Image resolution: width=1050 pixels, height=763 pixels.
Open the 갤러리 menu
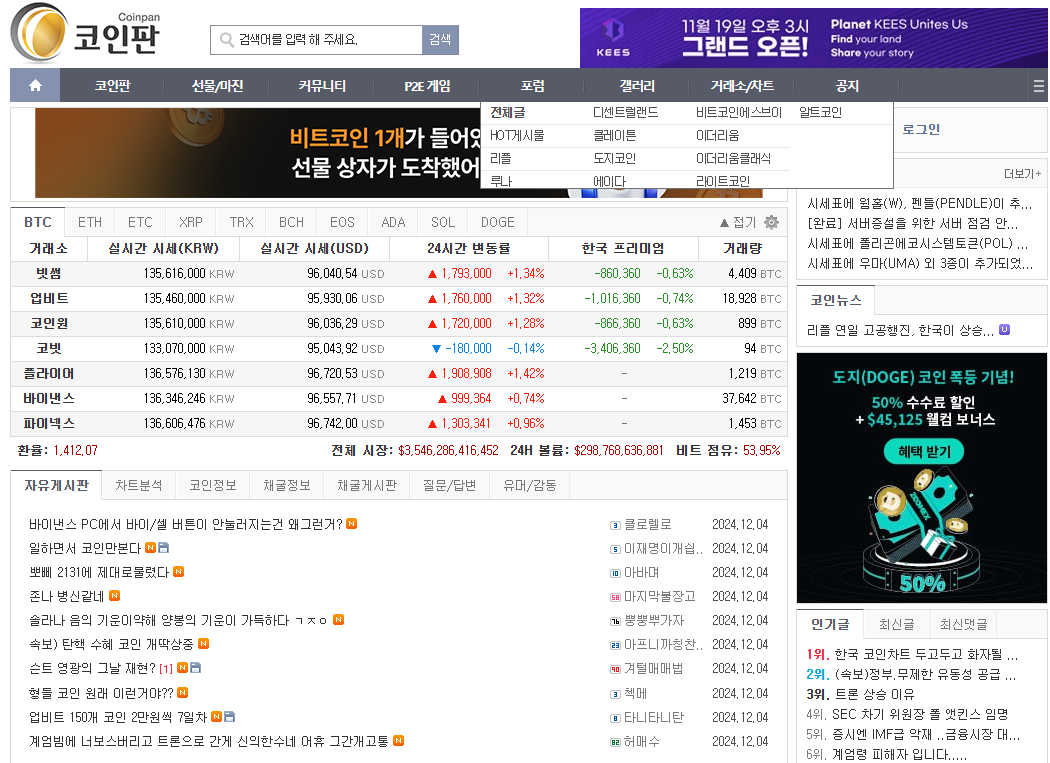pyautogui.click(x=637, y=86)
